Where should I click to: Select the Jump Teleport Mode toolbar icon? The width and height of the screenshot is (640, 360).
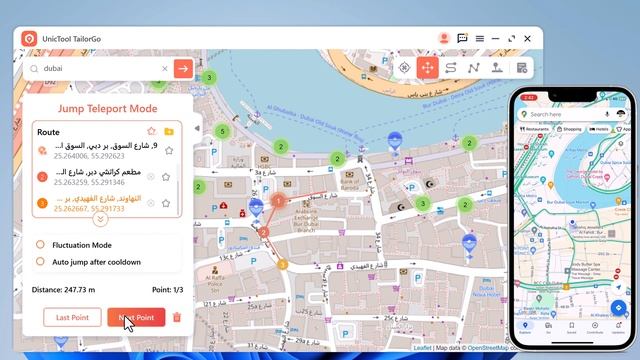[427, 68]
